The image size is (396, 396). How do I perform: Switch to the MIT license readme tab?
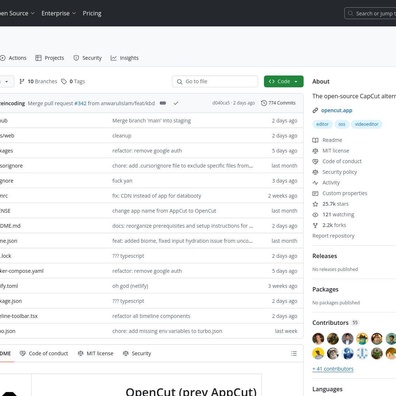[95, 353]
